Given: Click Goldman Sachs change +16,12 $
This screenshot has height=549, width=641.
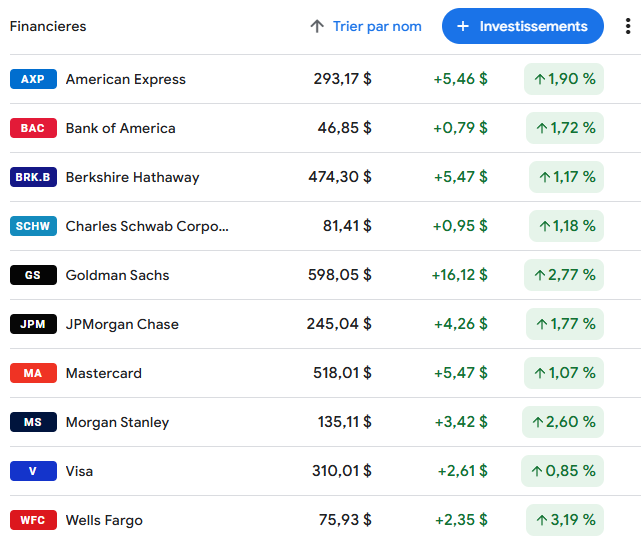Looking at the screenshot, I should click(x=459, y=275).
